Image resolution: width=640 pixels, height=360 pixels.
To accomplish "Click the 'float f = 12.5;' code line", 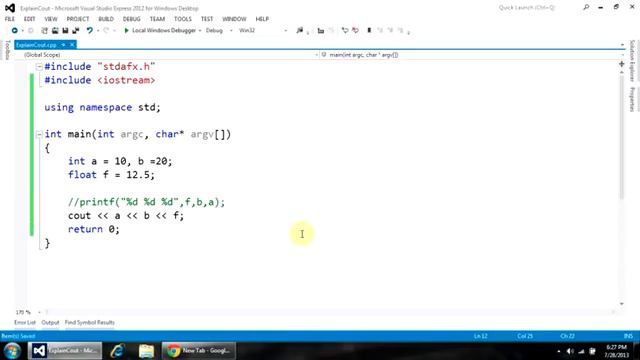I will (111, 175).
